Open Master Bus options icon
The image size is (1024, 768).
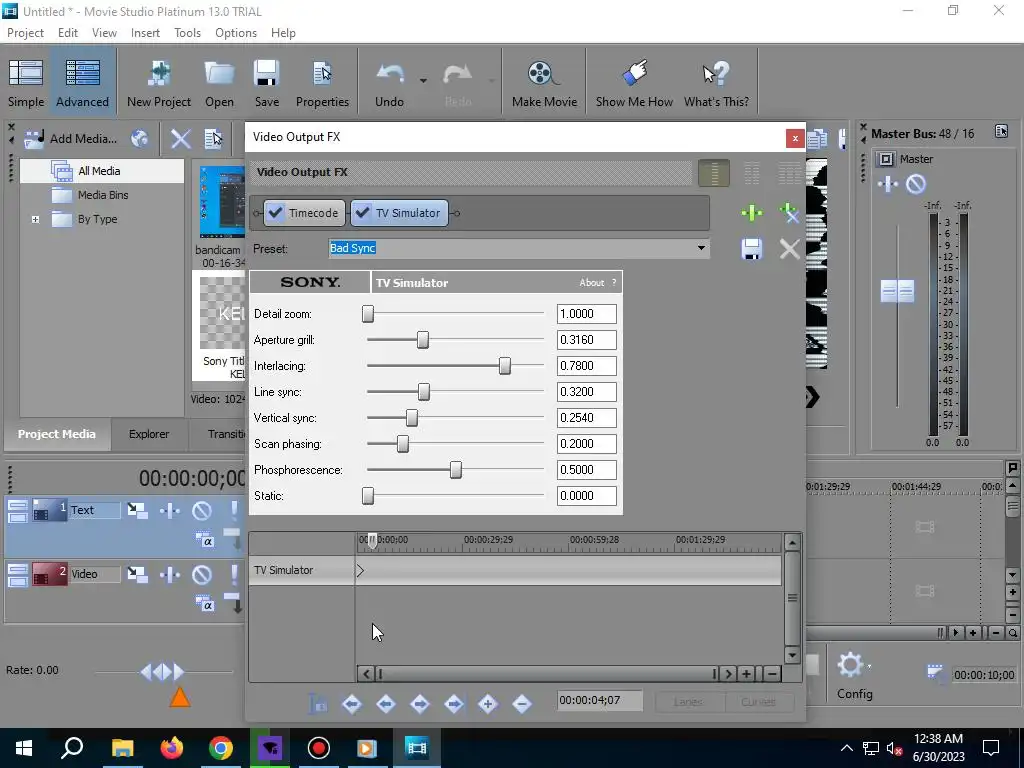(x=1001, y=131)
